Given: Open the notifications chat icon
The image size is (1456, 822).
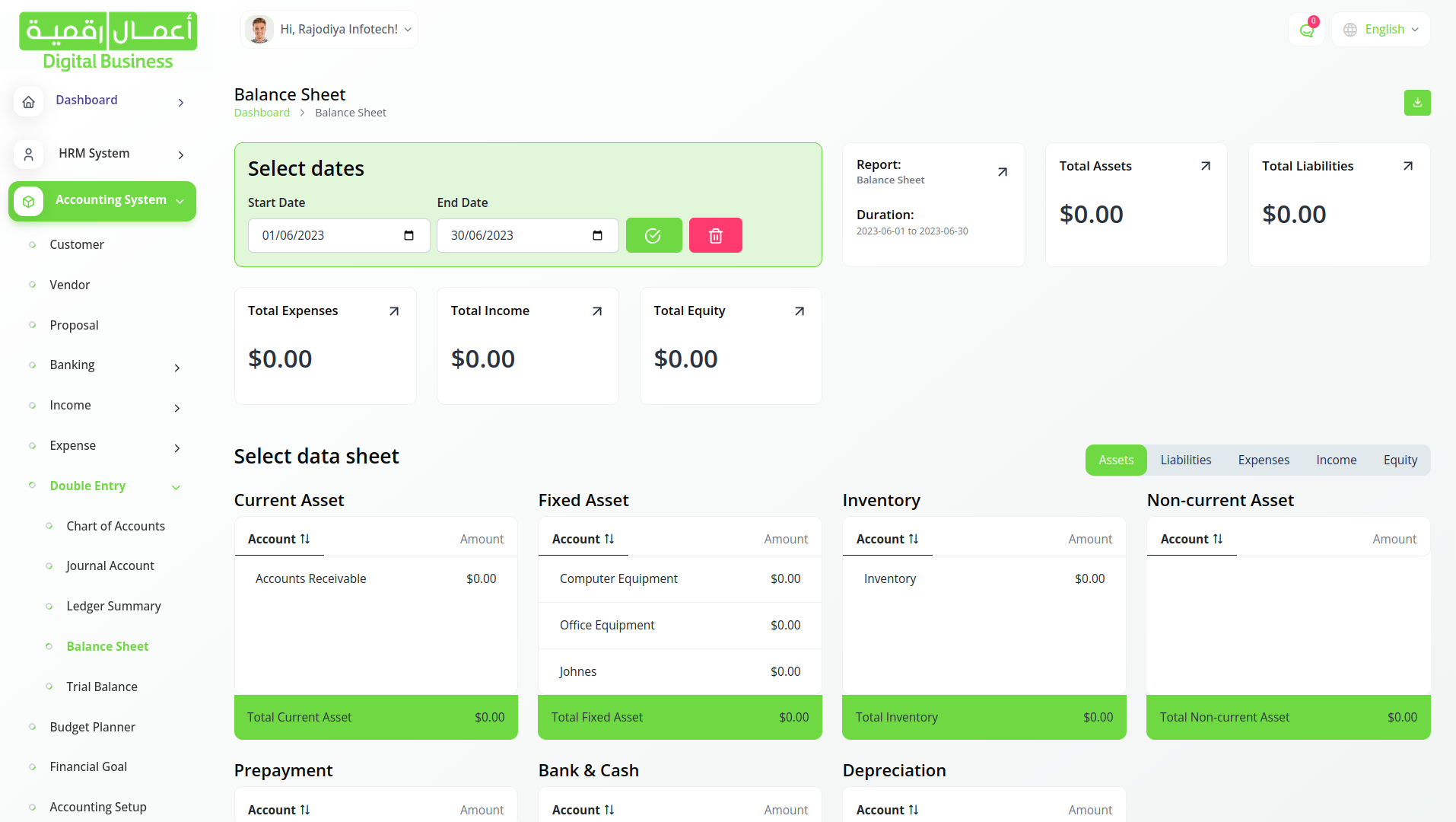Looking at the screenshot, I should (x=1306, y=30).
